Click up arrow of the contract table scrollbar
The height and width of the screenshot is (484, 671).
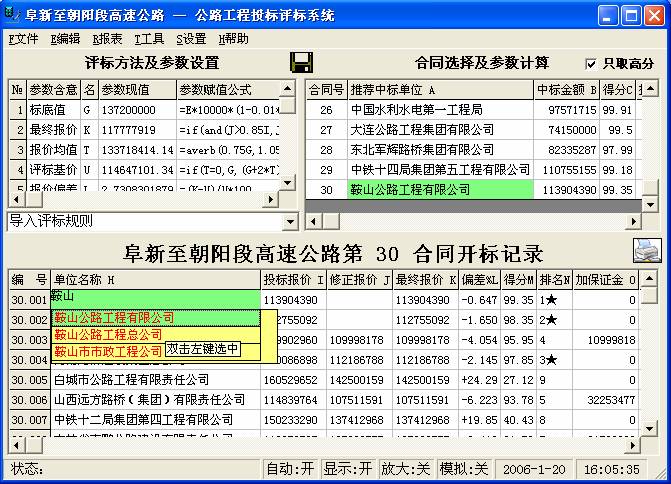650,89
